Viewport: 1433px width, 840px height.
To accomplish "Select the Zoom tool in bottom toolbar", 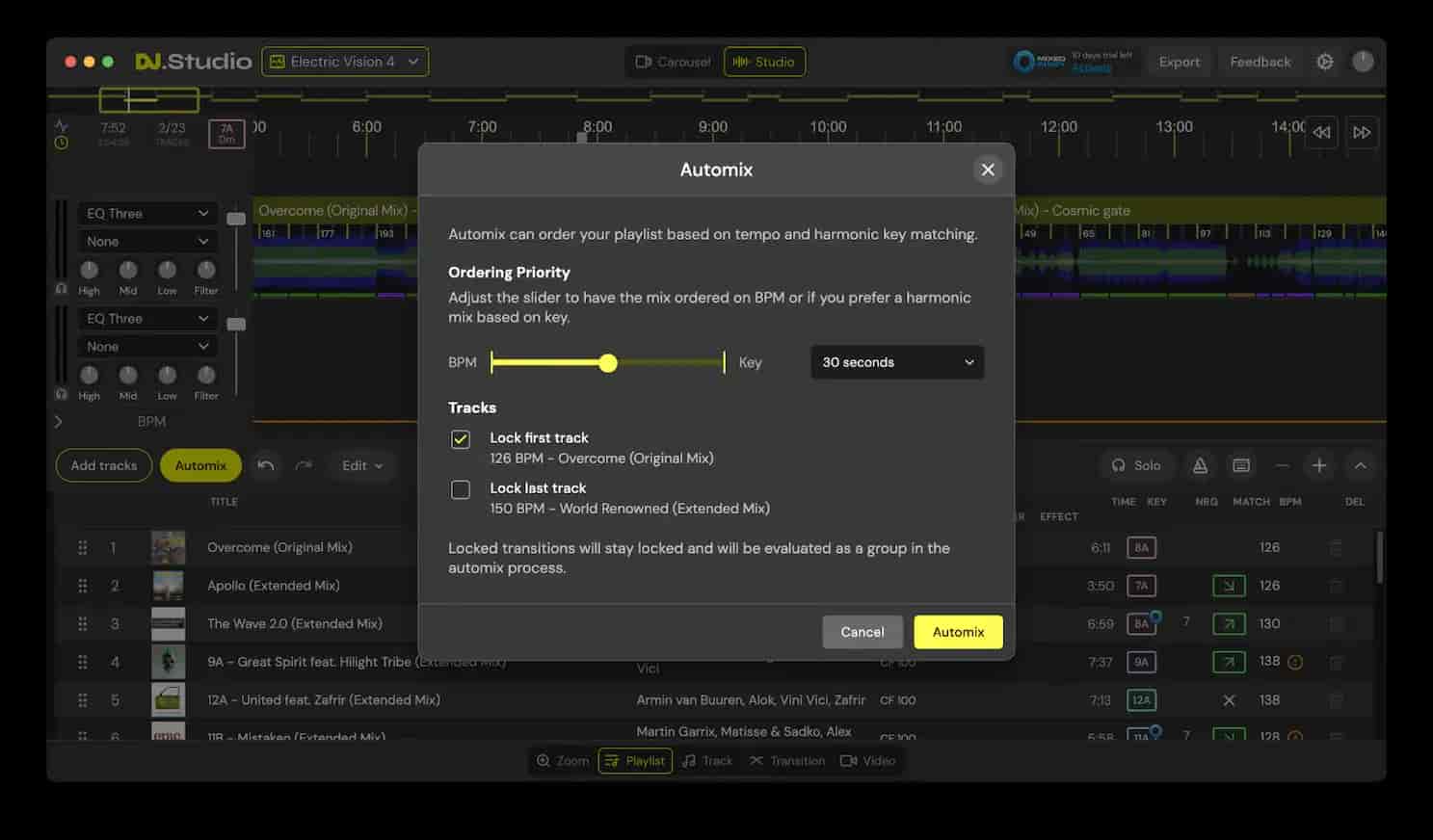I will 562,760.
